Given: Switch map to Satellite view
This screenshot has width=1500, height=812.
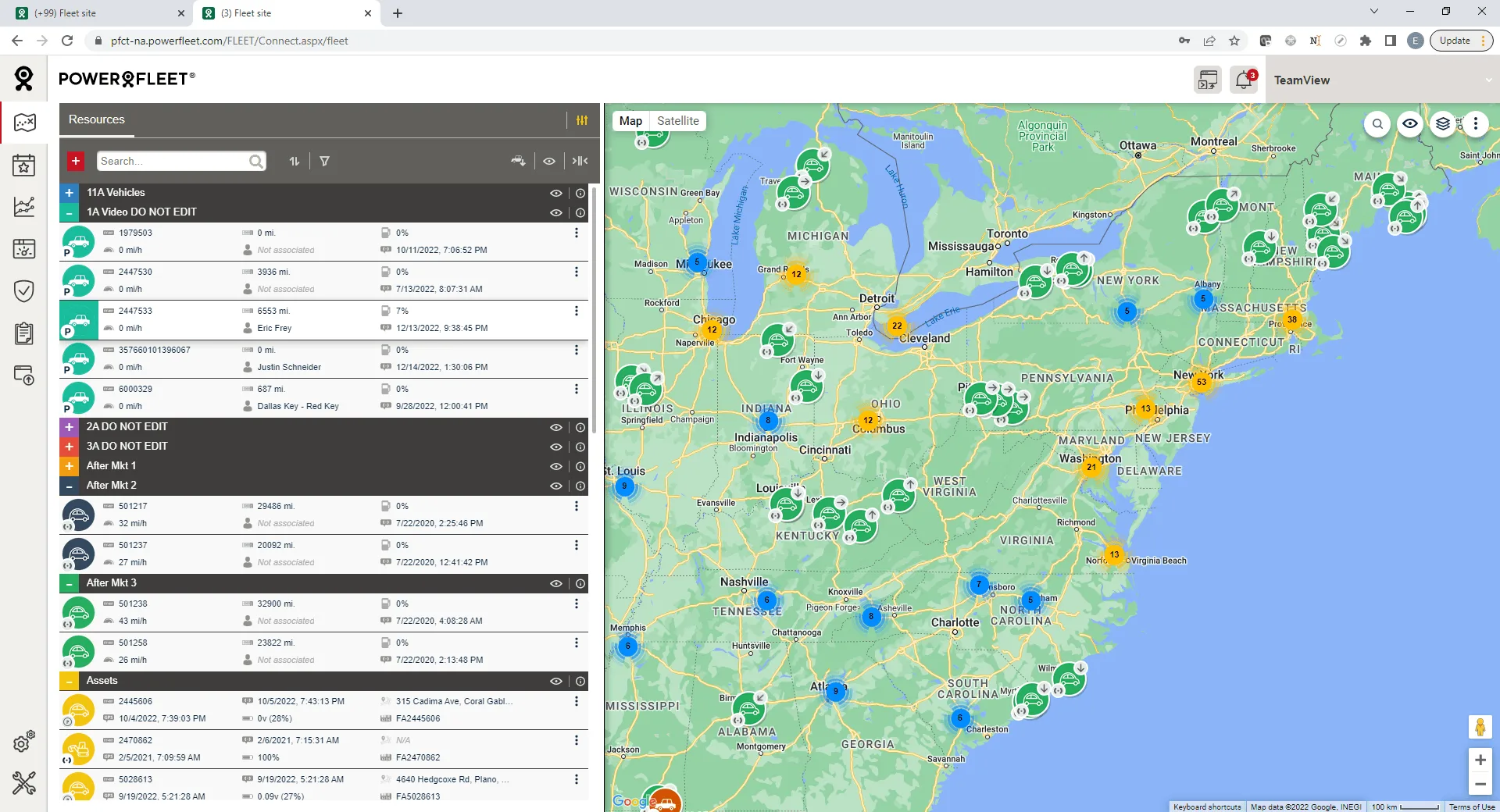Looking at the screenshot, I should pos(677,121).
